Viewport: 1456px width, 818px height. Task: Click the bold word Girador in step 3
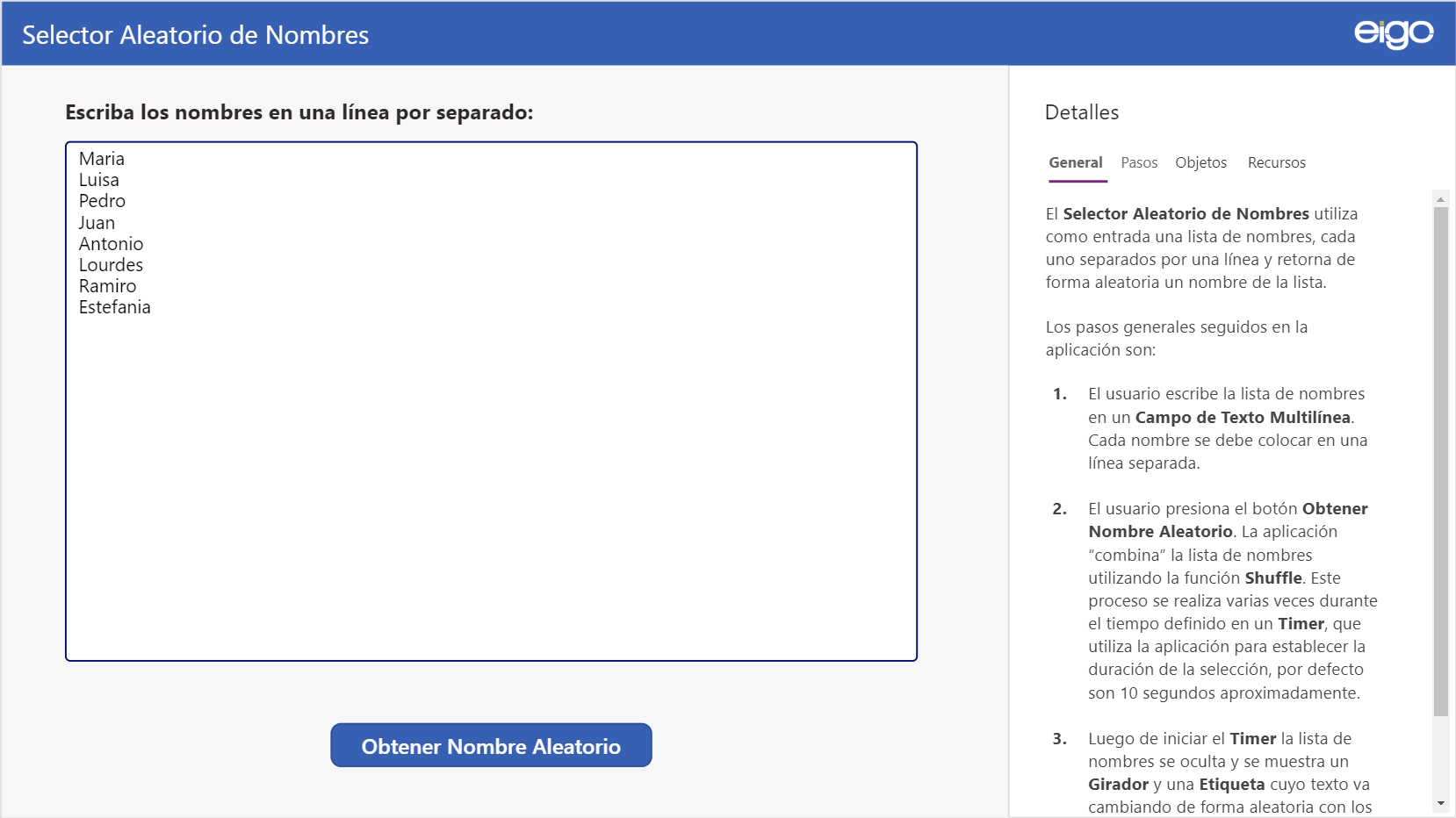[1118, 784]
